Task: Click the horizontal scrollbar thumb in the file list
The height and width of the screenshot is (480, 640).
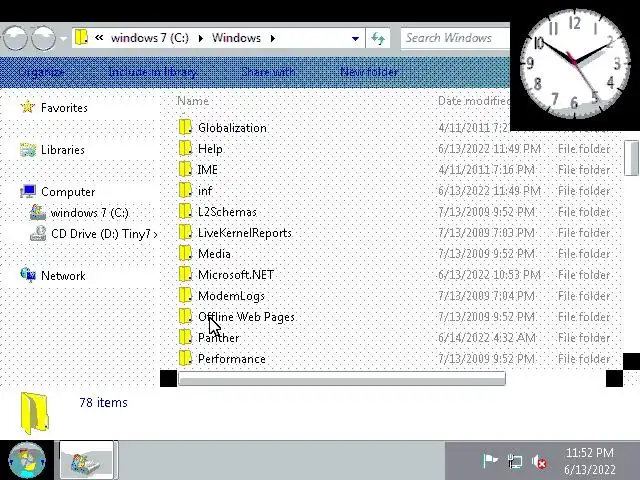Action: click(342, 378)
